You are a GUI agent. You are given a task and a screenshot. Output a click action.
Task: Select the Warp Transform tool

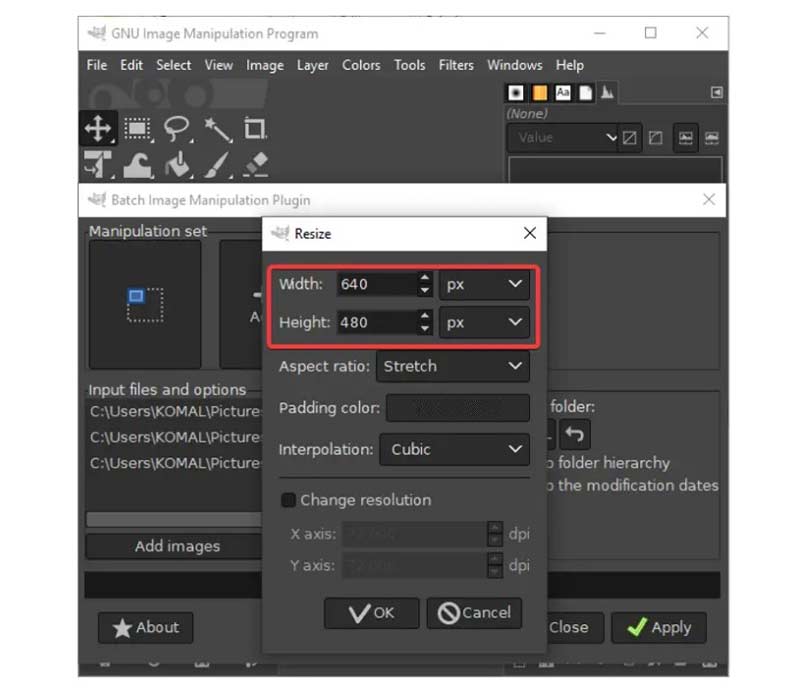click(x=137, y=165)
